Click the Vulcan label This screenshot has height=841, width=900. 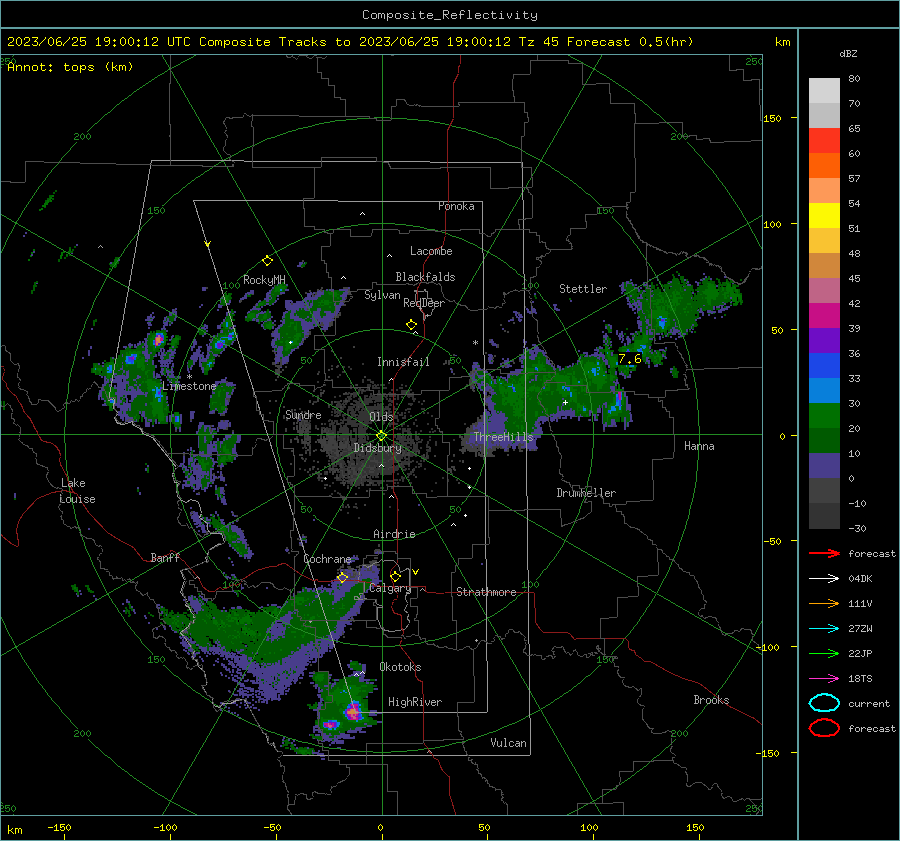pos(508,743)
